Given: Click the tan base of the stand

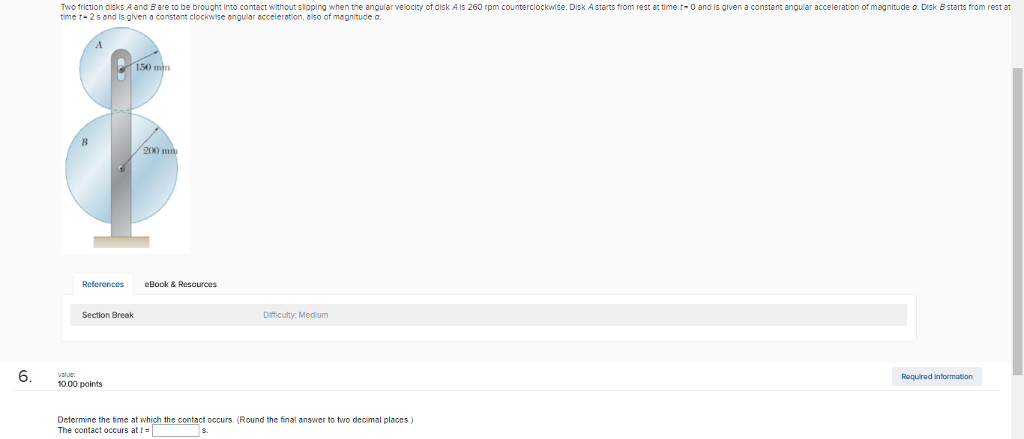Looking at the screenshot, I should tap(121, 242).
